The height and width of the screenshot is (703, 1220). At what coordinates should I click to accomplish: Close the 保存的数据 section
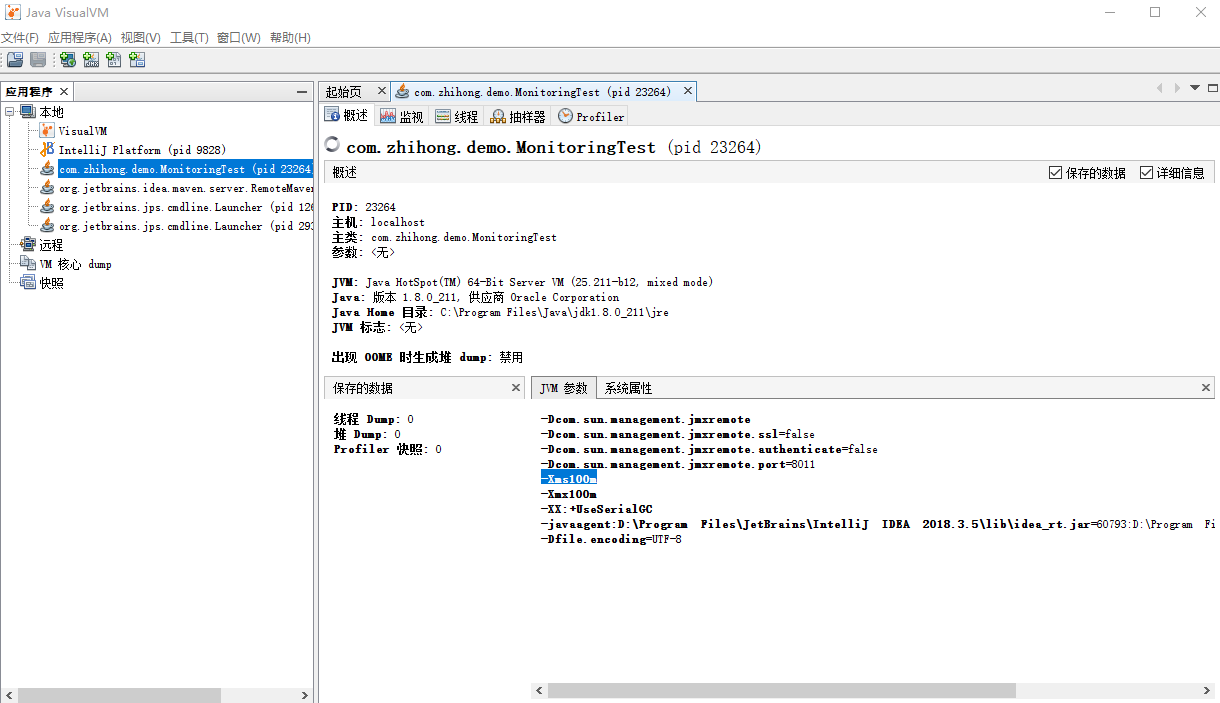click(516, 387)
